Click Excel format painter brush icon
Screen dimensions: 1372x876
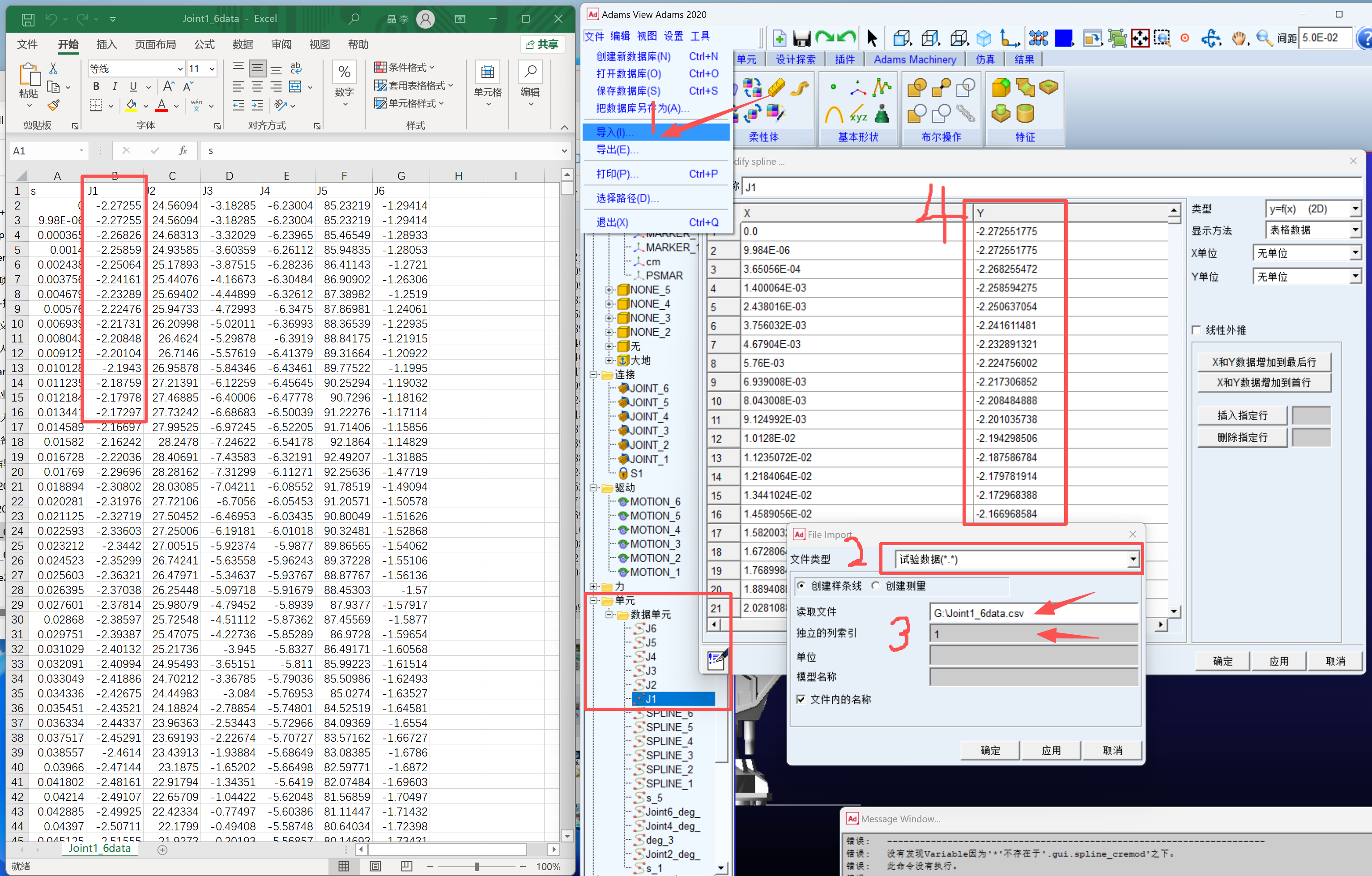click(x=54, y=106)
